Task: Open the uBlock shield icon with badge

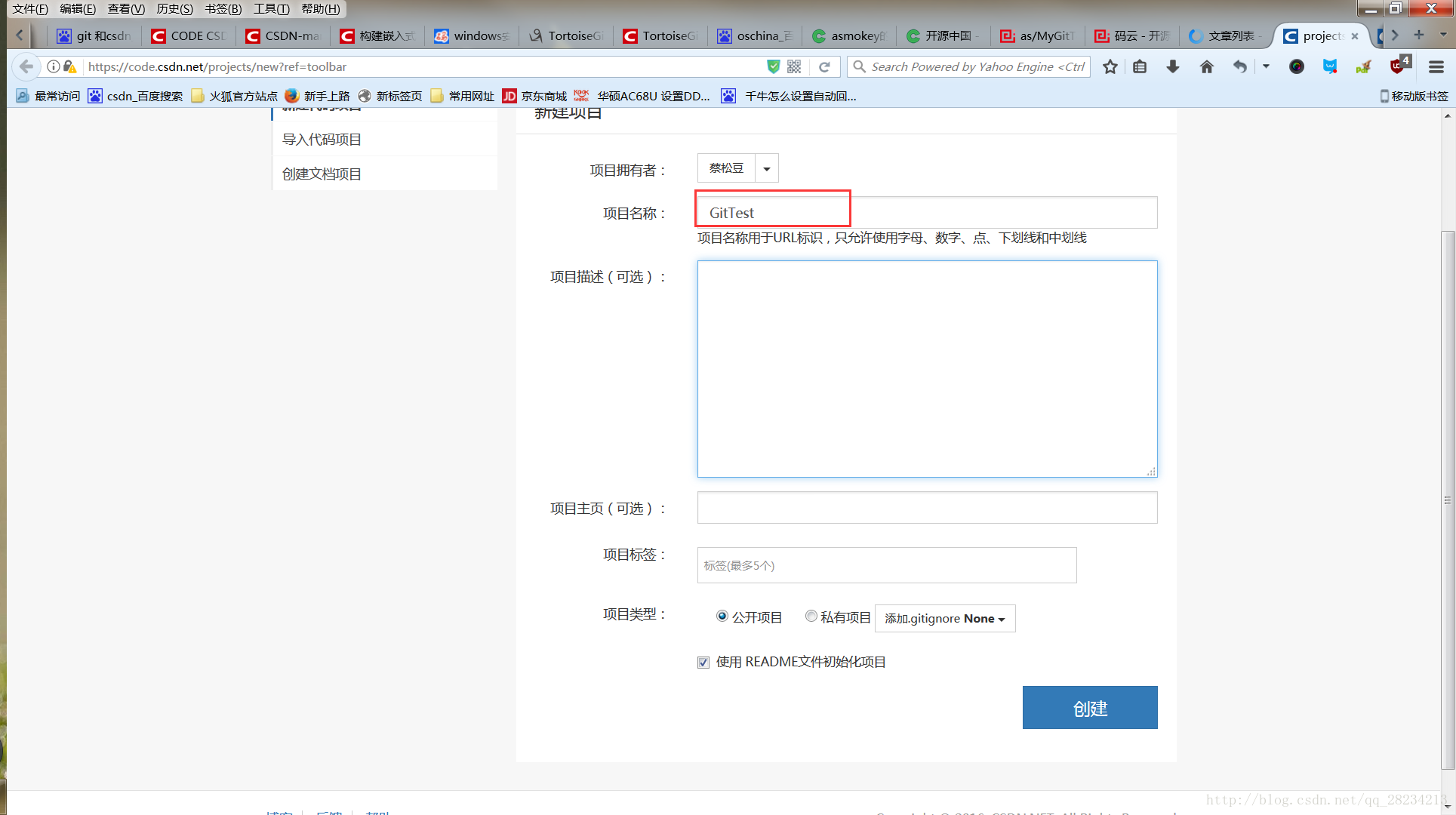Action: click(1399, 66)
